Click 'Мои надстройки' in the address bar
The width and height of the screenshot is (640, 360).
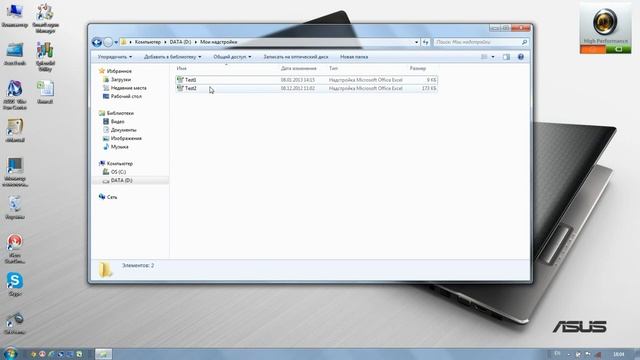[x=218, y=42]
